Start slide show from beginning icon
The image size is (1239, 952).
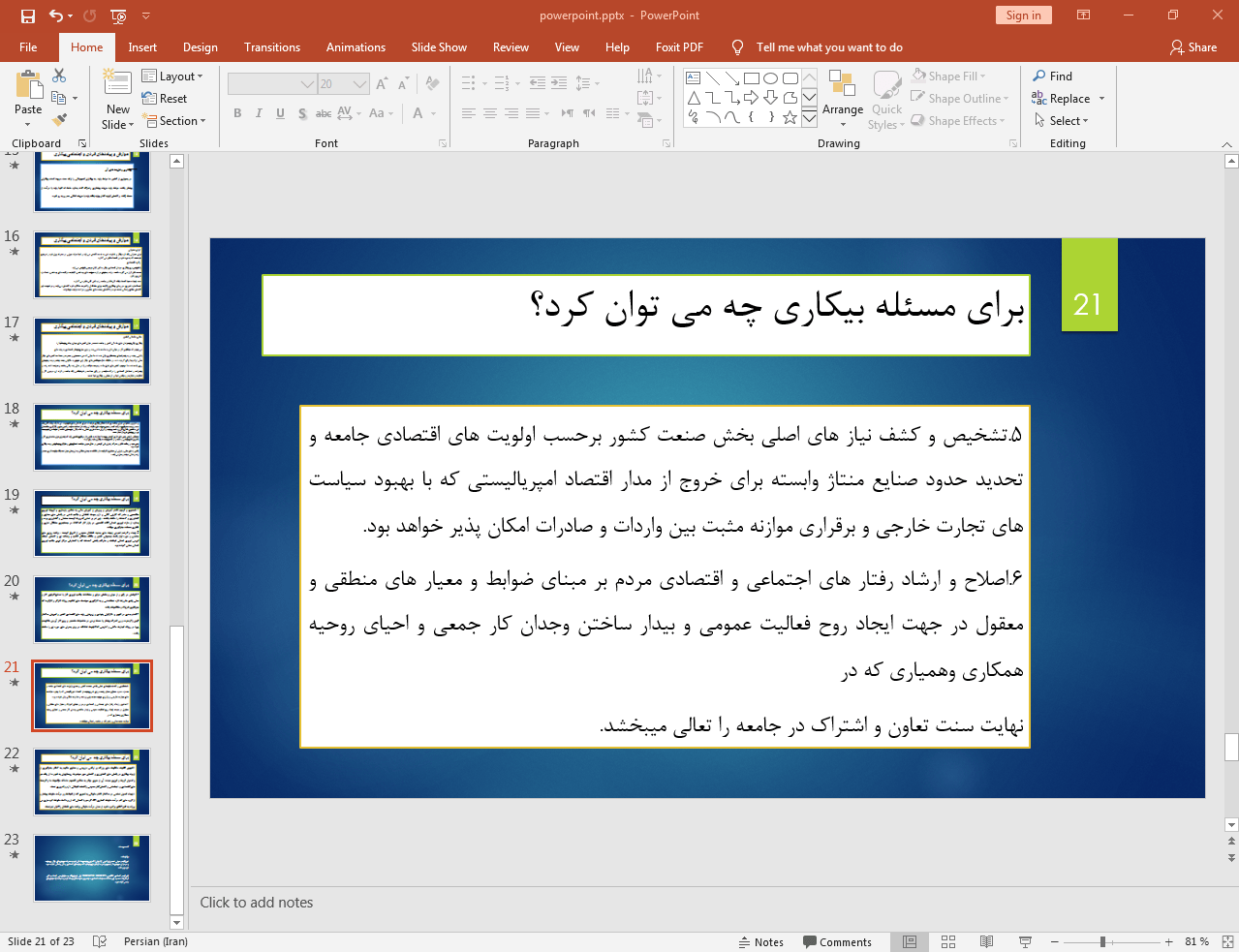tap(118, 15)
